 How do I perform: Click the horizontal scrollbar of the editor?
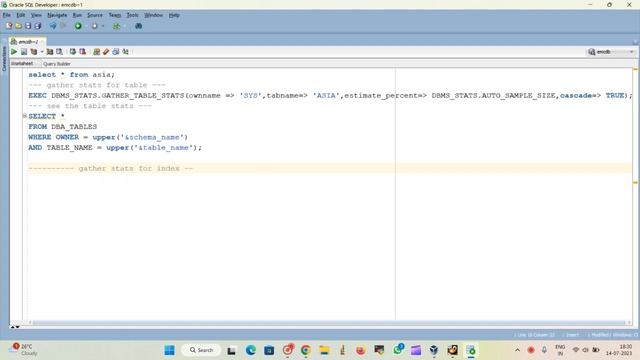tap(329, 322)
